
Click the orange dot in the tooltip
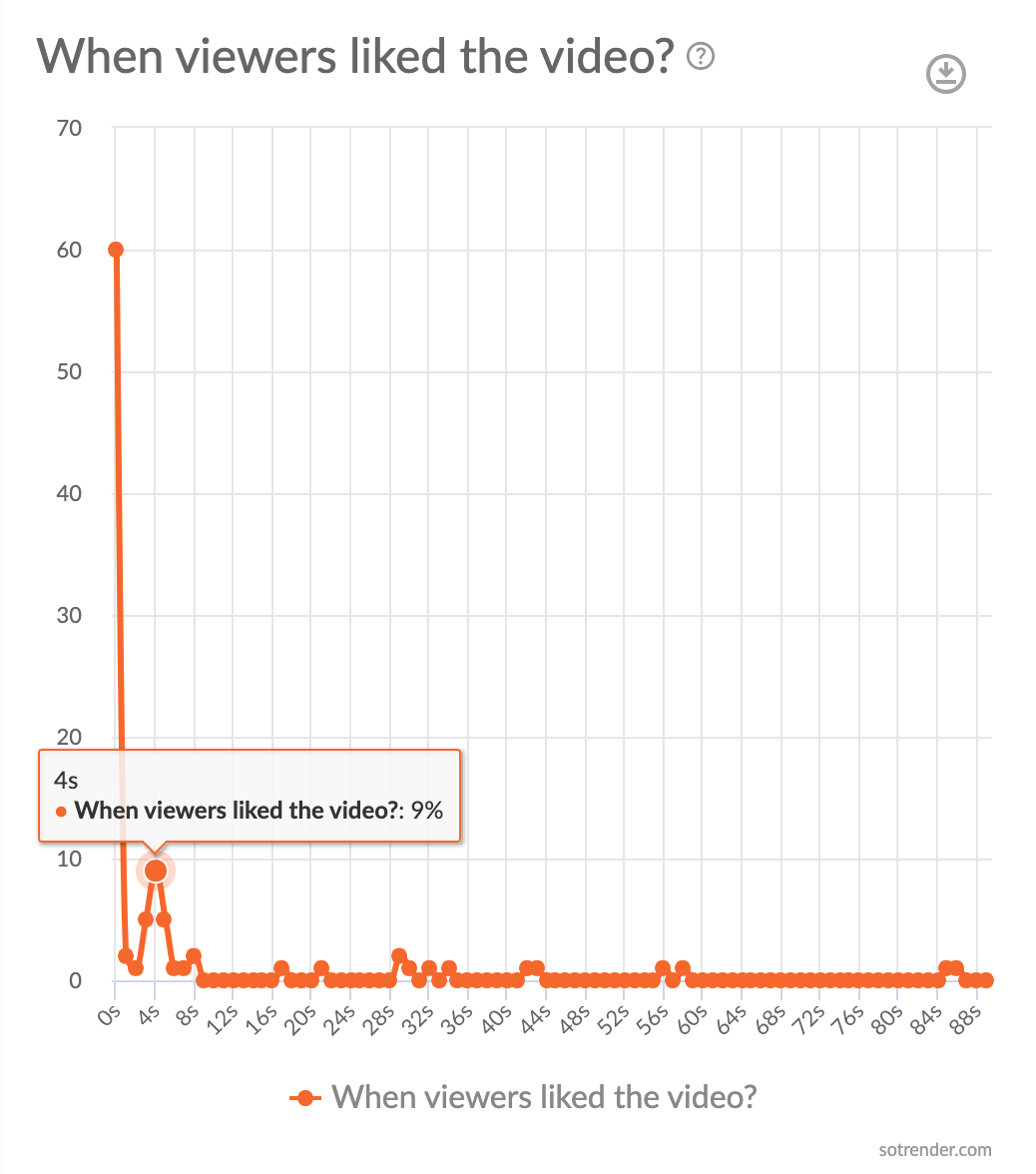(x=62, y=811)
